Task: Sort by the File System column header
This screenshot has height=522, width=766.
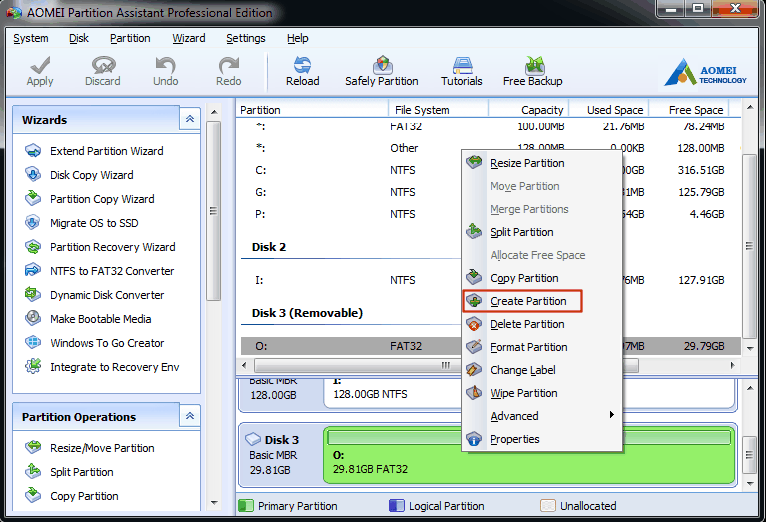Action: point(439,110)
